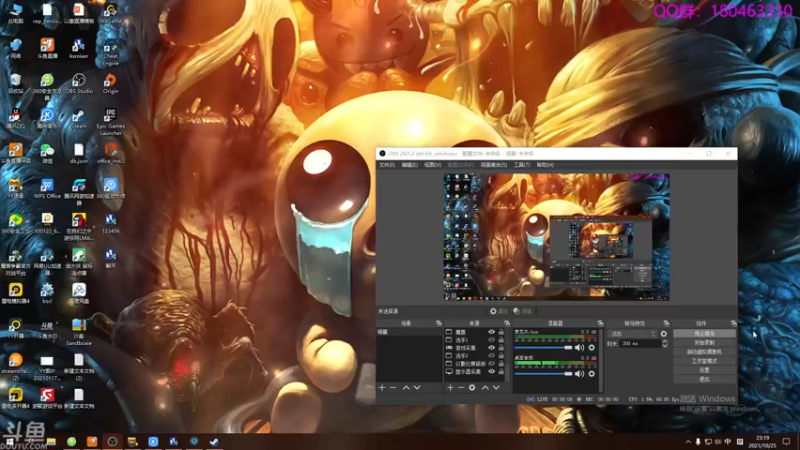The height and width of the screenshot is (450, 800).
Task: Toggle visibility of the 游戏采集 source
Action: [491, 348]
